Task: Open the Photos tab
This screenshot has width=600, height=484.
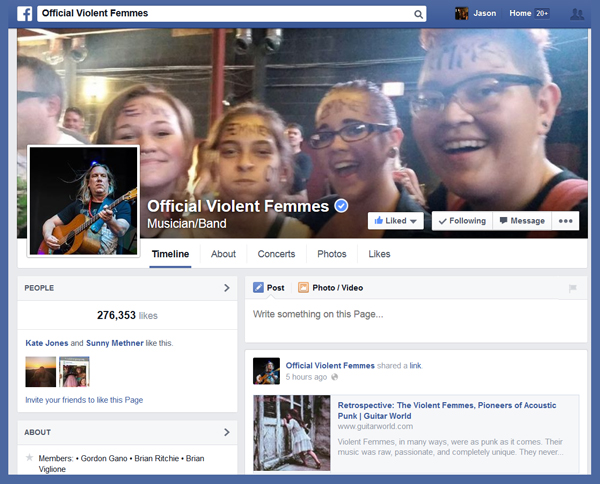Action: pos(332,254)
